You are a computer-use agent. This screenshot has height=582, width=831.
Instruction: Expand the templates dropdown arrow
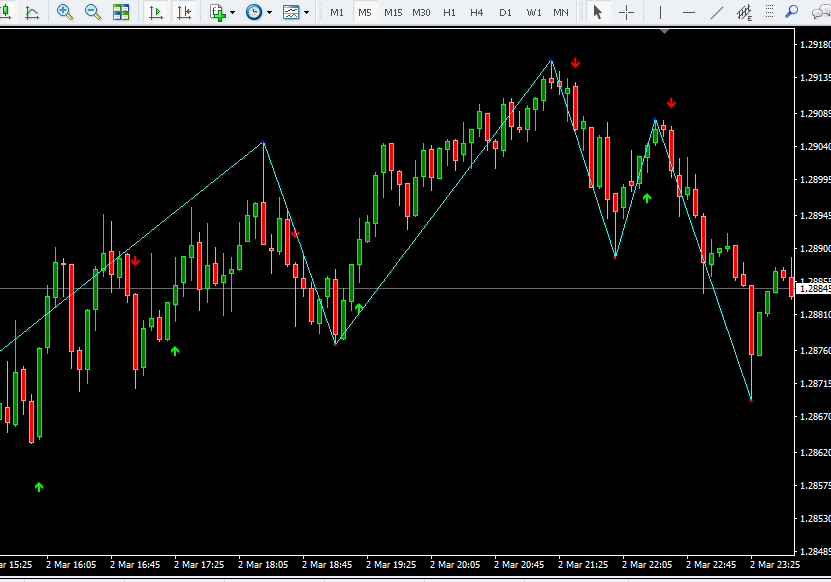(x=306, y=12)
